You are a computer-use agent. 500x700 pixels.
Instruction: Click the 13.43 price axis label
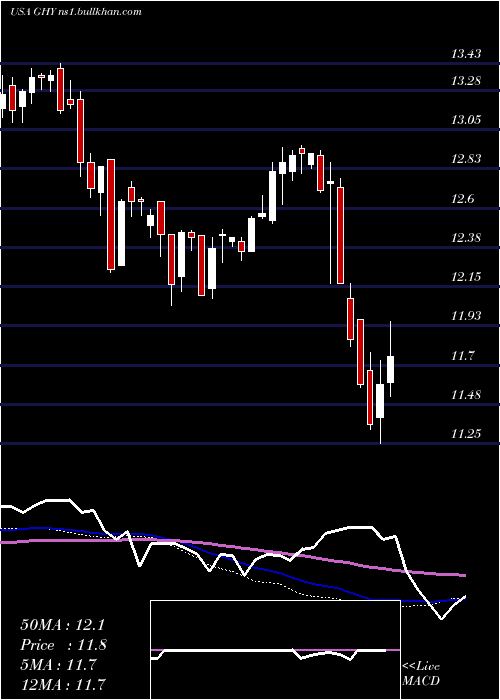tap(466, 54)
